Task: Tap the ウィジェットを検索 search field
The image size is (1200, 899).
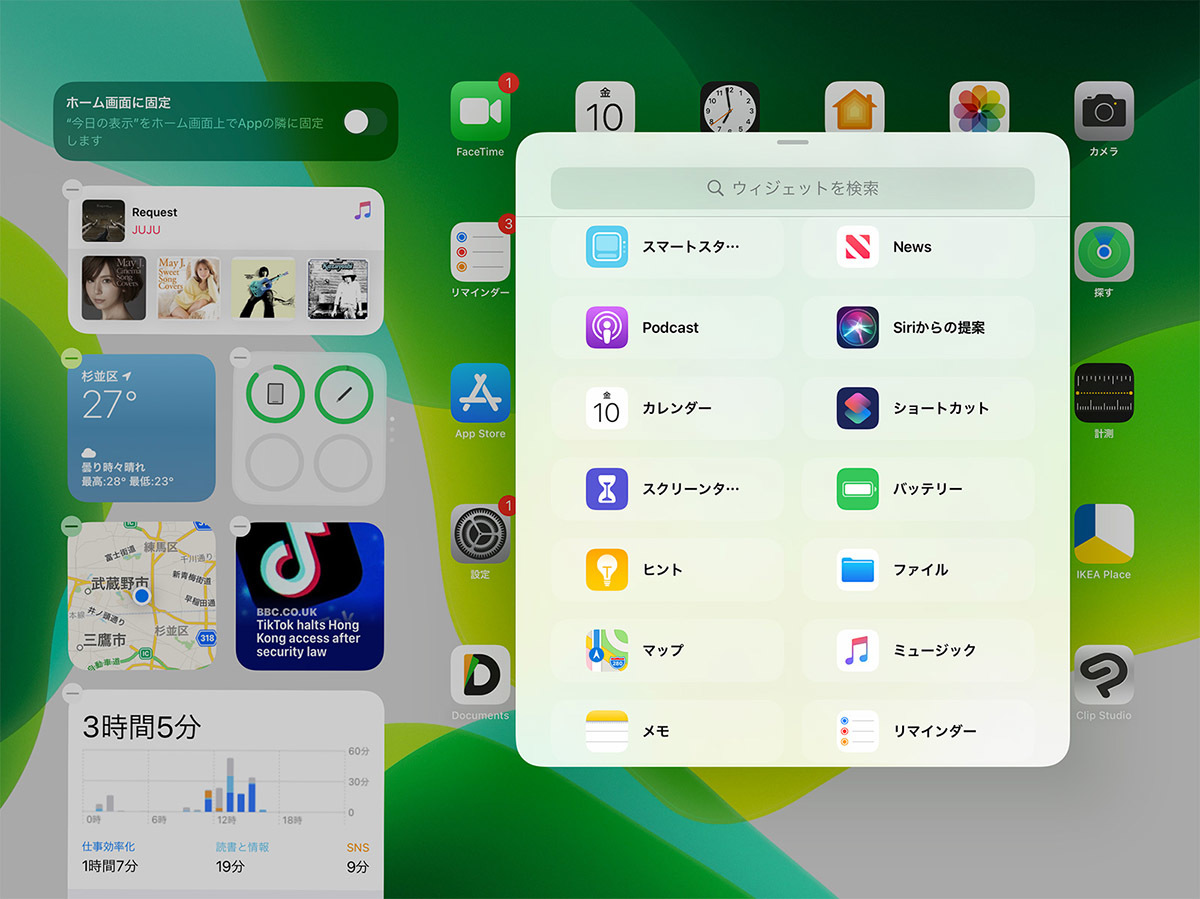Action: click(792, 188)
